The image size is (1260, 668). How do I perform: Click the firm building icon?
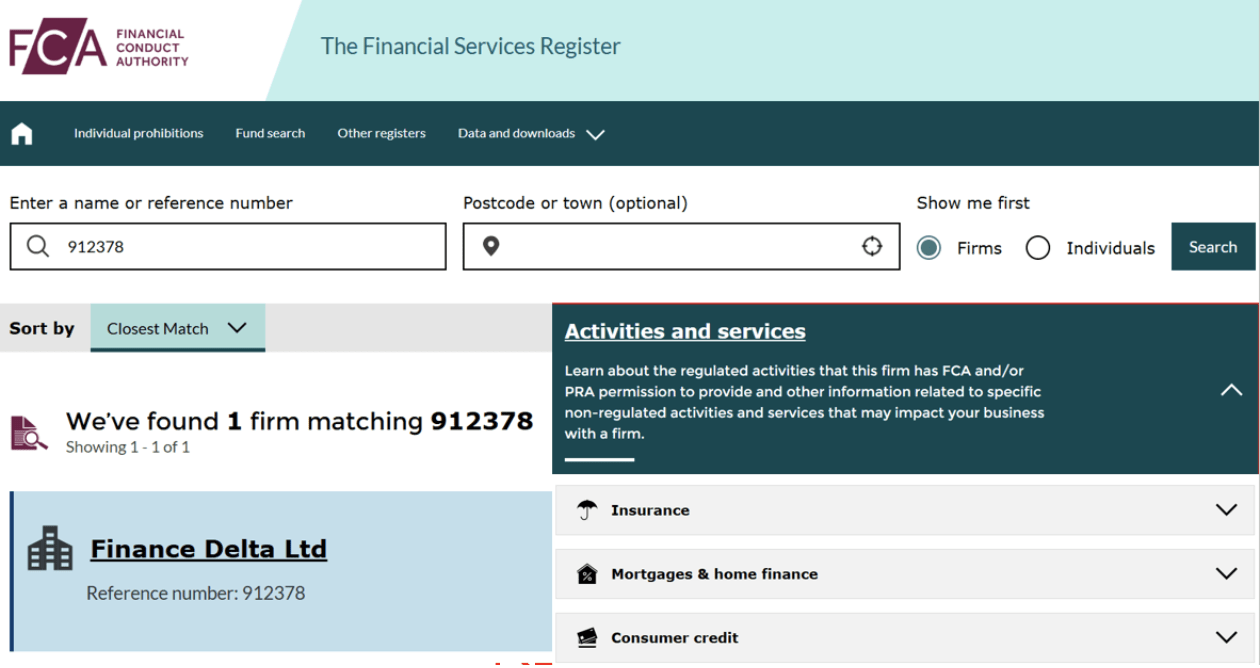[x=50, y=549]
